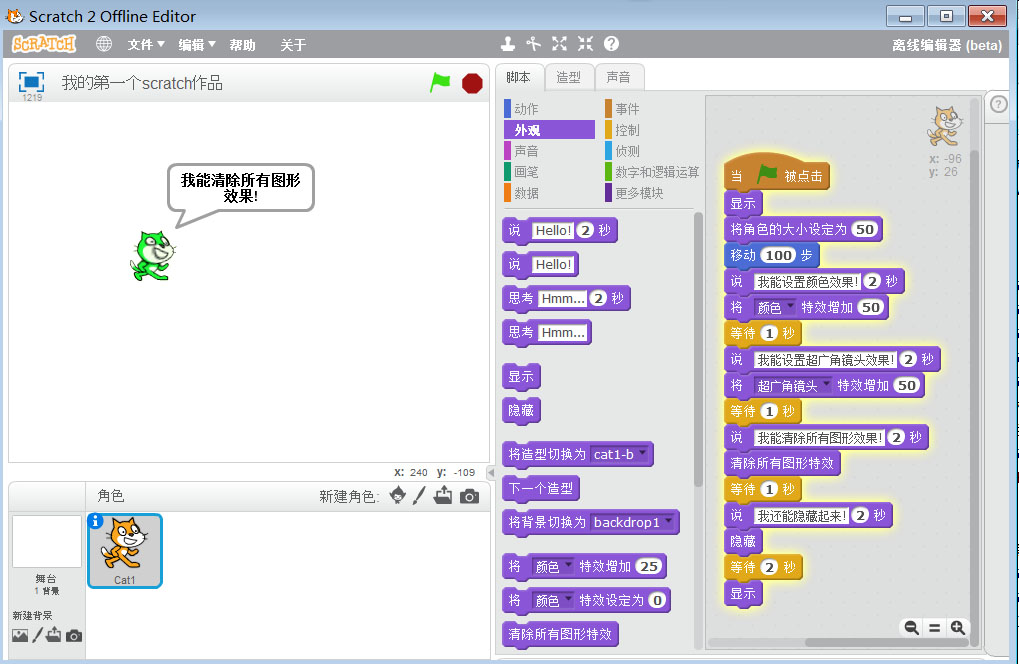Open the help panel question mark at right edge
The width and height of the screenshot is (1019, 664).
pos(998,104)
